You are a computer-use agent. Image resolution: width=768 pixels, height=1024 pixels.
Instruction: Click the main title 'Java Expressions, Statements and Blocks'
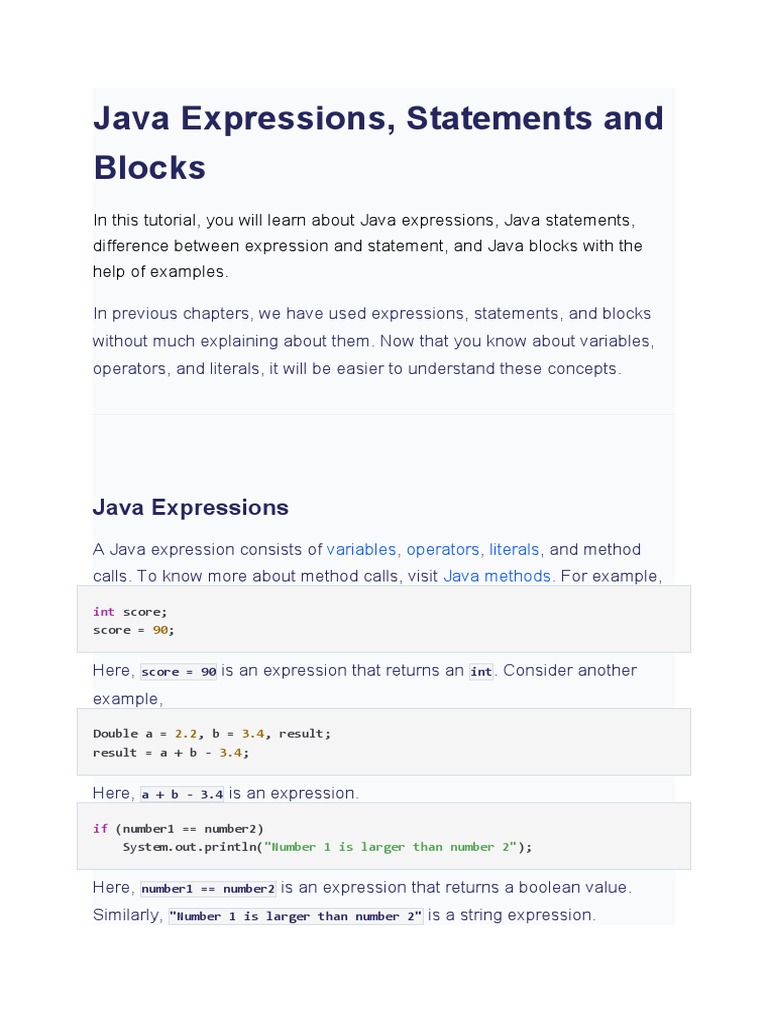point(378,142)
